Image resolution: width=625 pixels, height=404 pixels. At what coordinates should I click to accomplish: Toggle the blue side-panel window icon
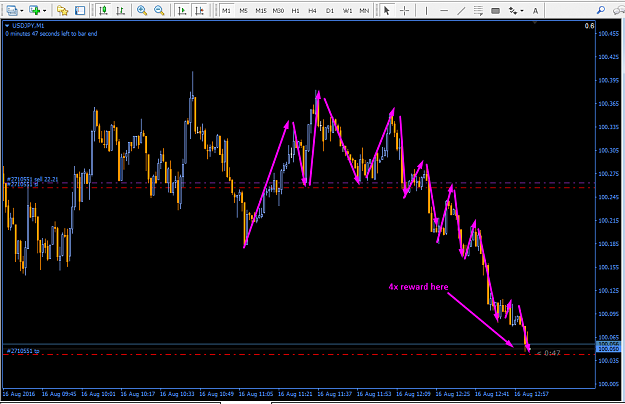80,10
